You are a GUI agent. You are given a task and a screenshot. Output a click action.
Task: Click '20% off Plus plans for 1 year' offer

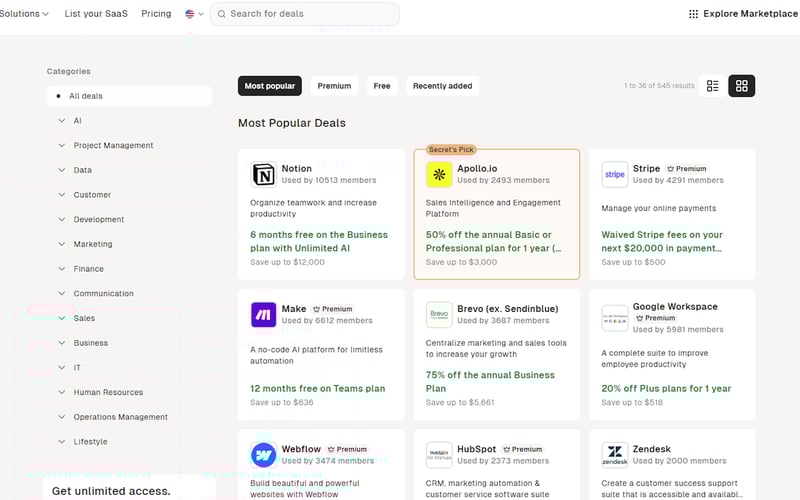click(666, 388)
